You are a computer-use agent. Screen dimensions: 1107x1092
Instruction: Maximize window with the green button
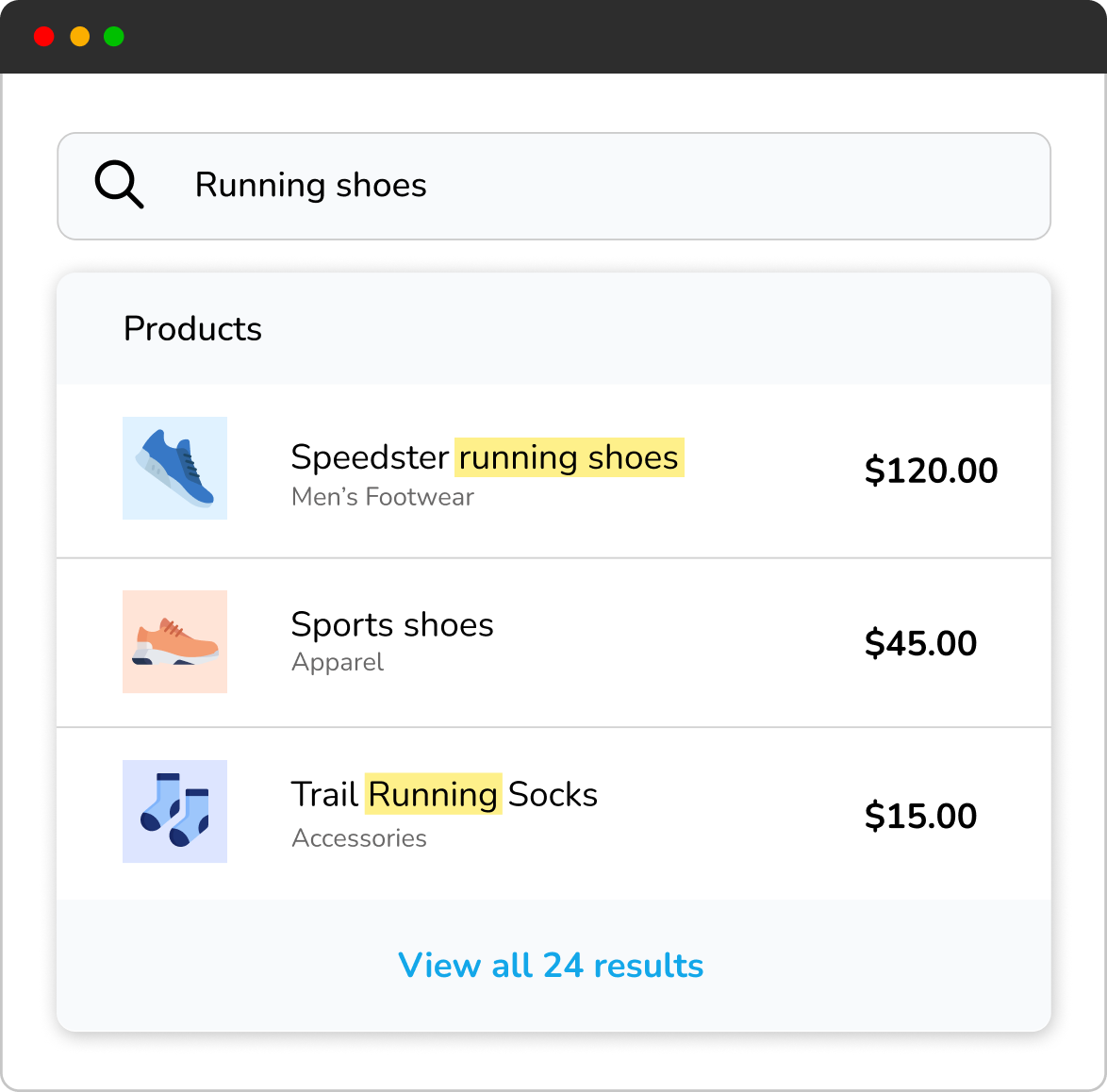(x=114, y=37)
